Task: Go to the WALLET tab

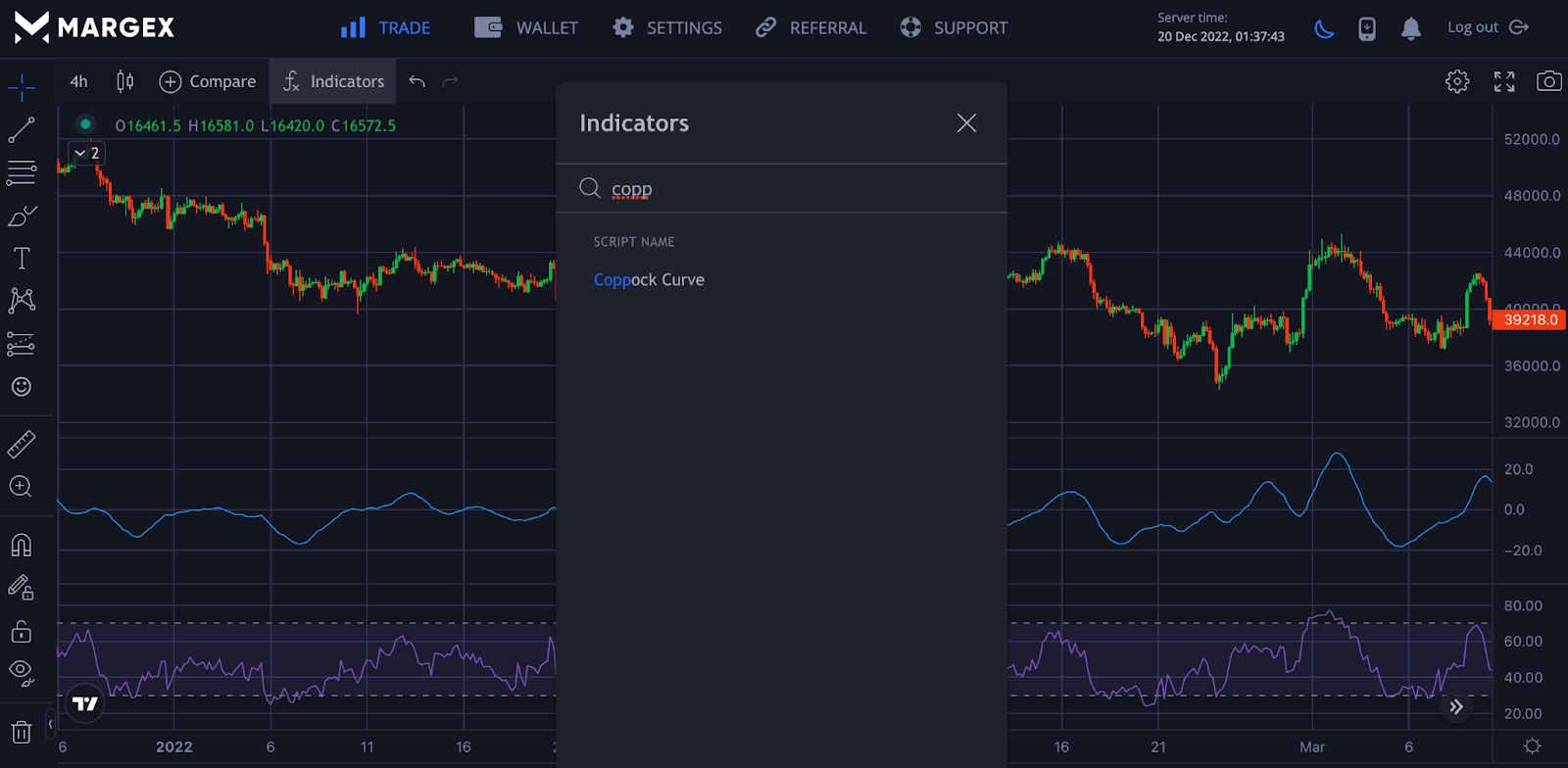Action: (x=526, y=28)
